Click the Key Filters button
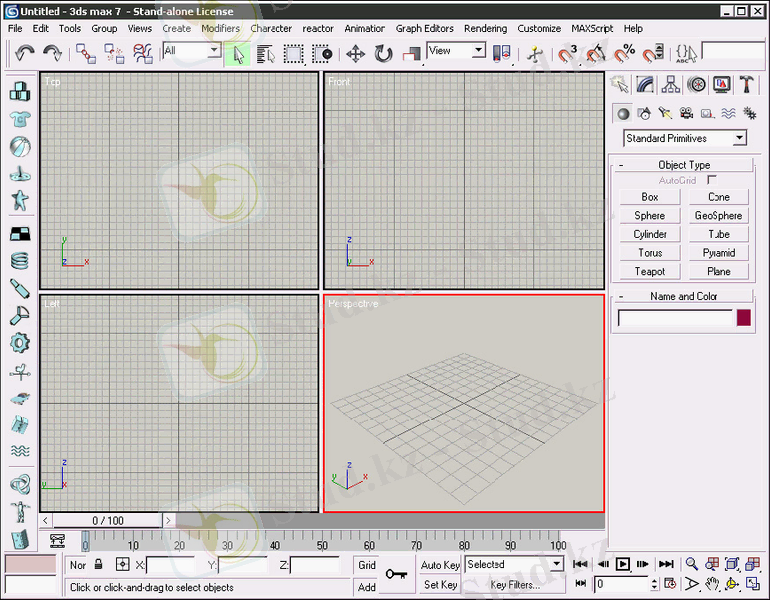 click(515, 585)
